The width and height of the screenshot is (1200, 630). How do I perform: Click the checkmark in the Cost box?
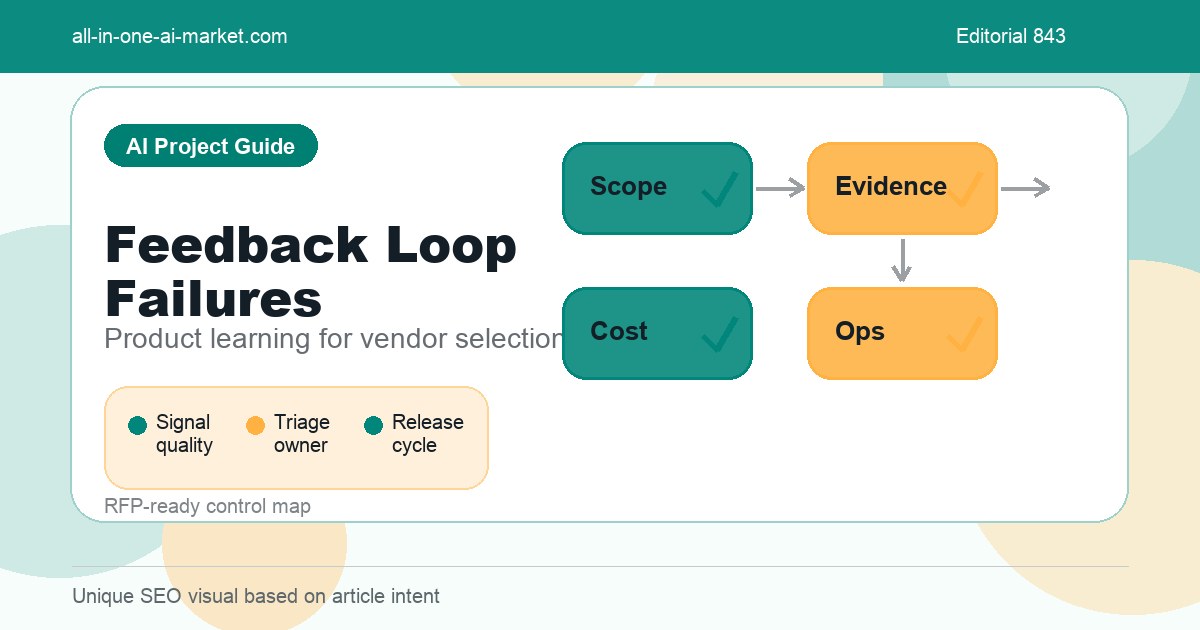(720, 334)
